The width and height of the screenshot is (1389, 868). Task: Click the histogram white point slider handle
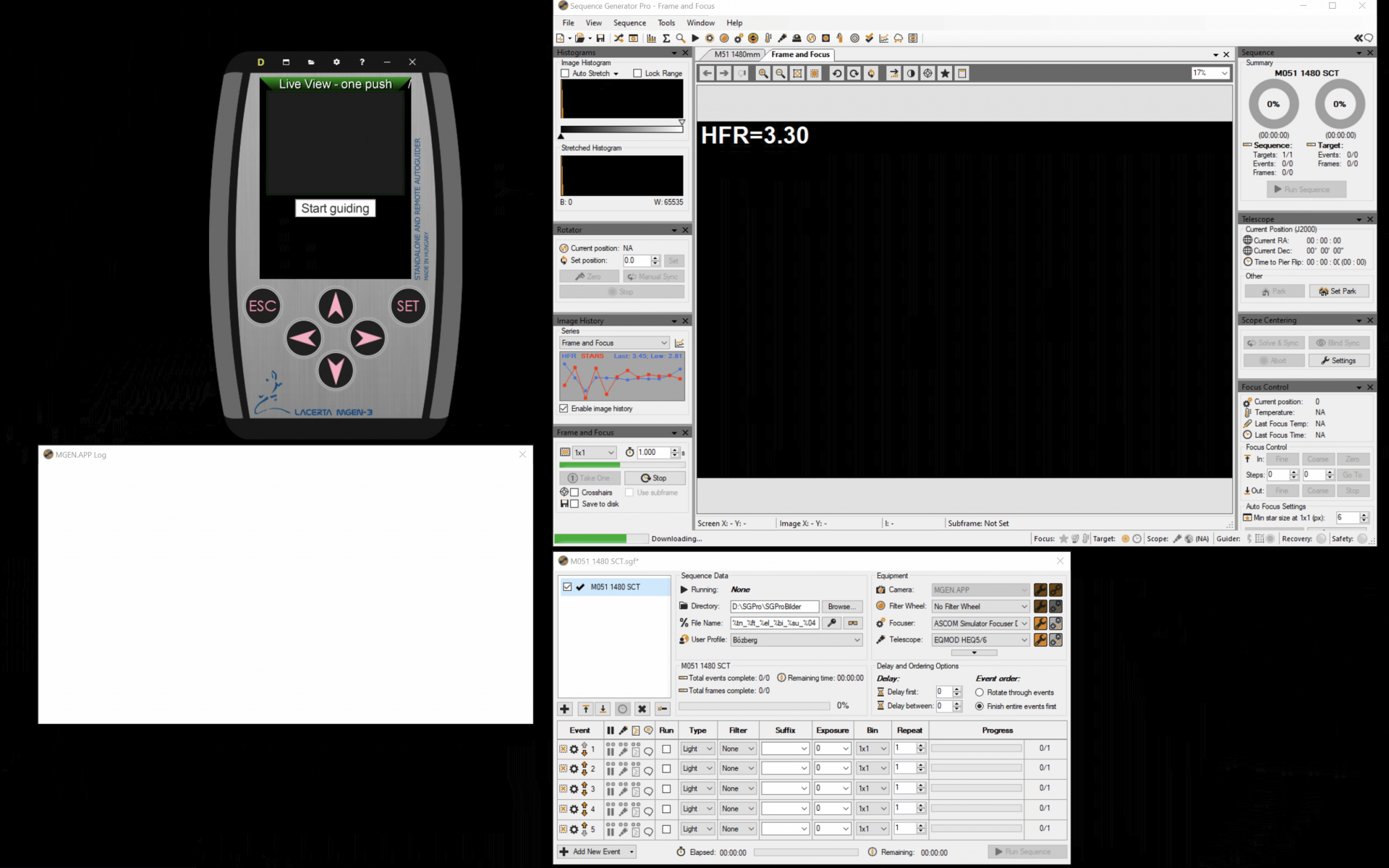681,123
